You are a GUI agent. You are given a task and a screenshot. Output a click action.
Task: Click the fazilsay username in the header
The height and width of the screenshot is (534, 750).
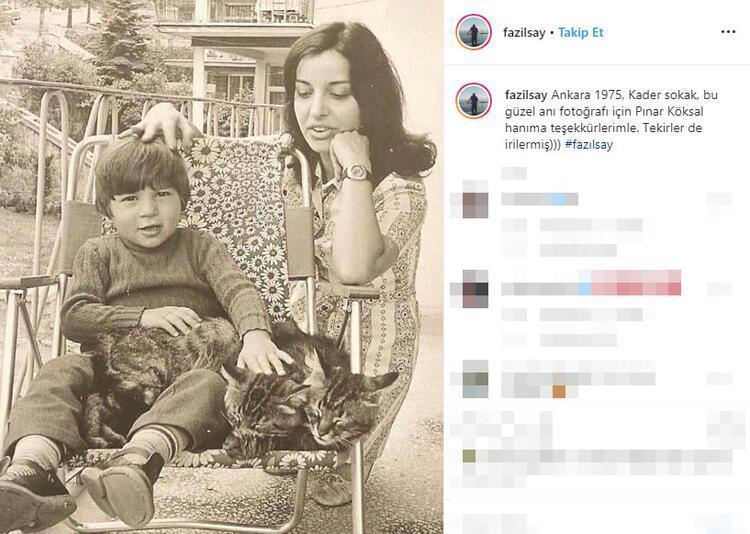point(524,33)
